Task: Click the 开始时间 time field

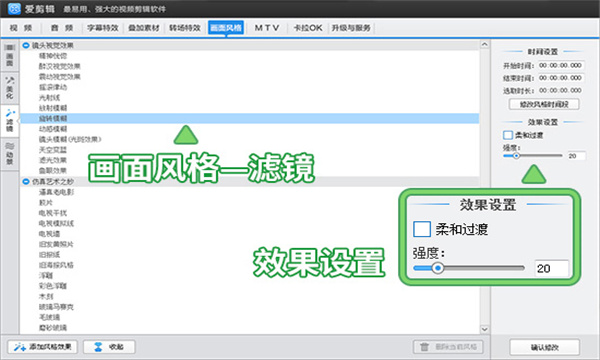Action: tap(561, 65)
